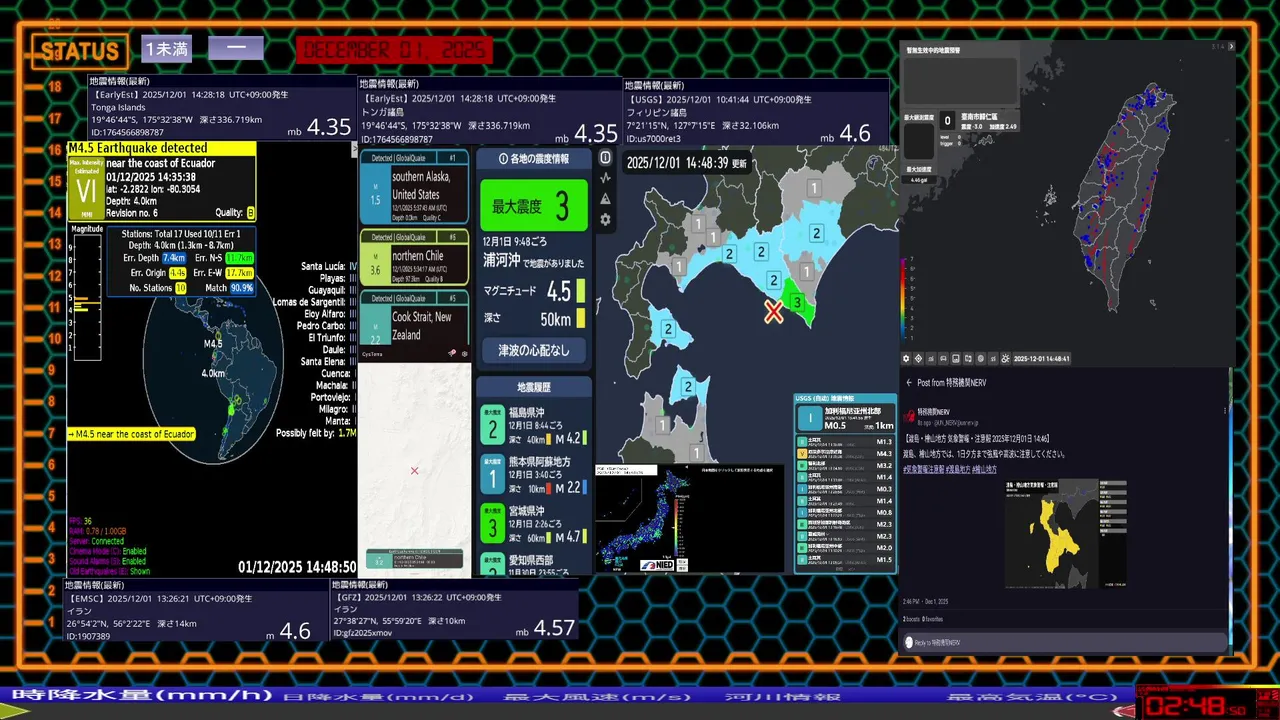Screen dimensions: 1280x720
Task: Click the Magnitude scale bar in the Ecuador panel
Action: (87, 298)
